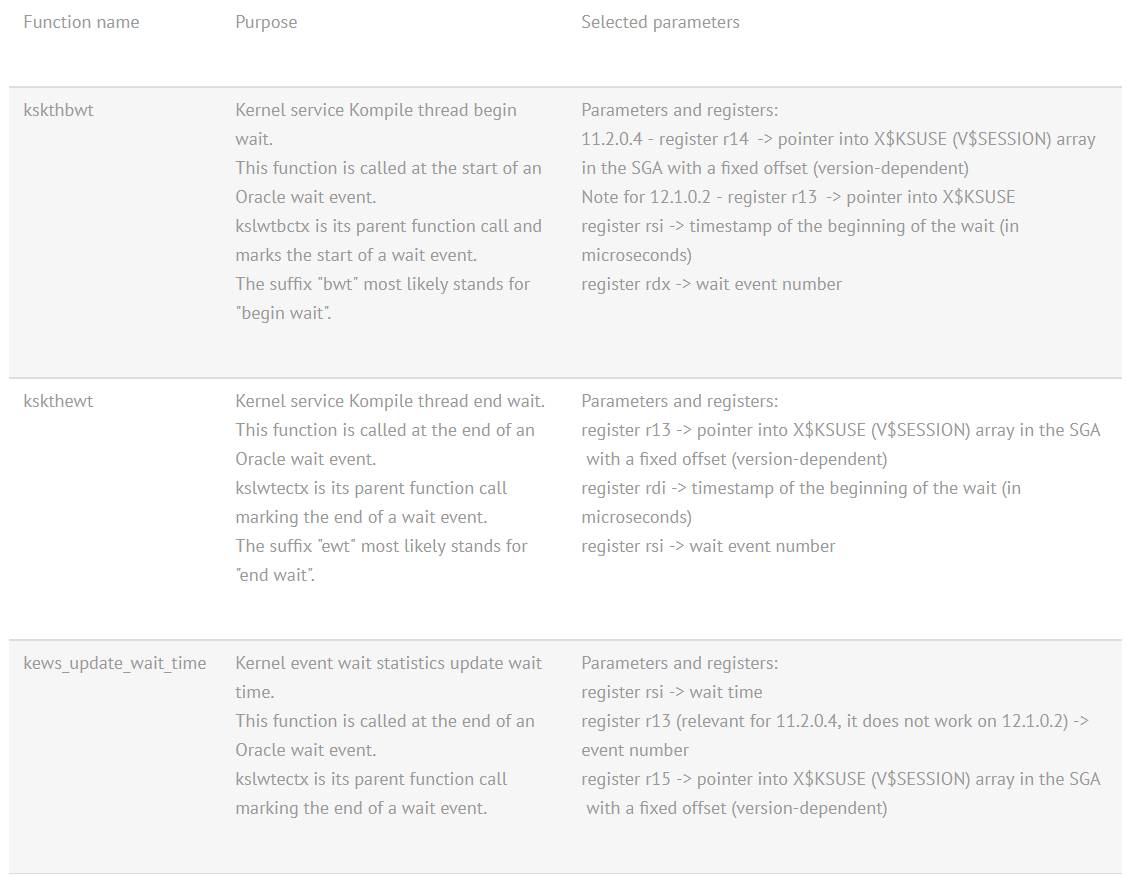Click "Kernel service Kompile thread end wait" text

coord(390,401)
